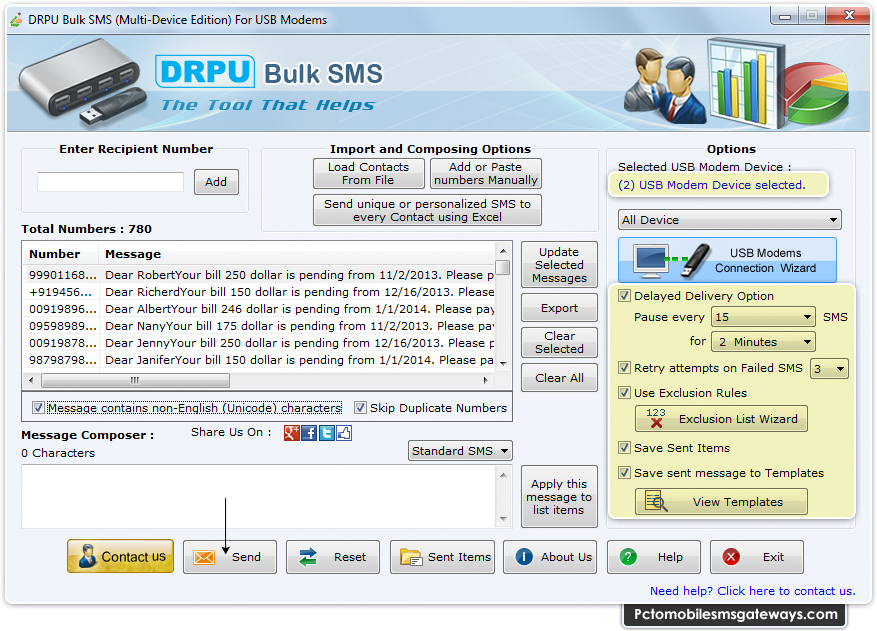
Task: Click the folder icon on Sent Items
Action: [x=411, y=557]
